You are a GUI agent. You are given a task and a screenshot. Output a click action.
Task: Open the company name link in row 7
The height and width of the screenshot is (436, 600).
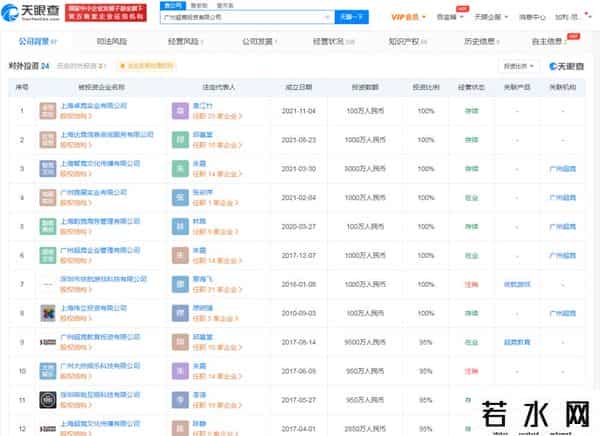[x=103, y=279]
